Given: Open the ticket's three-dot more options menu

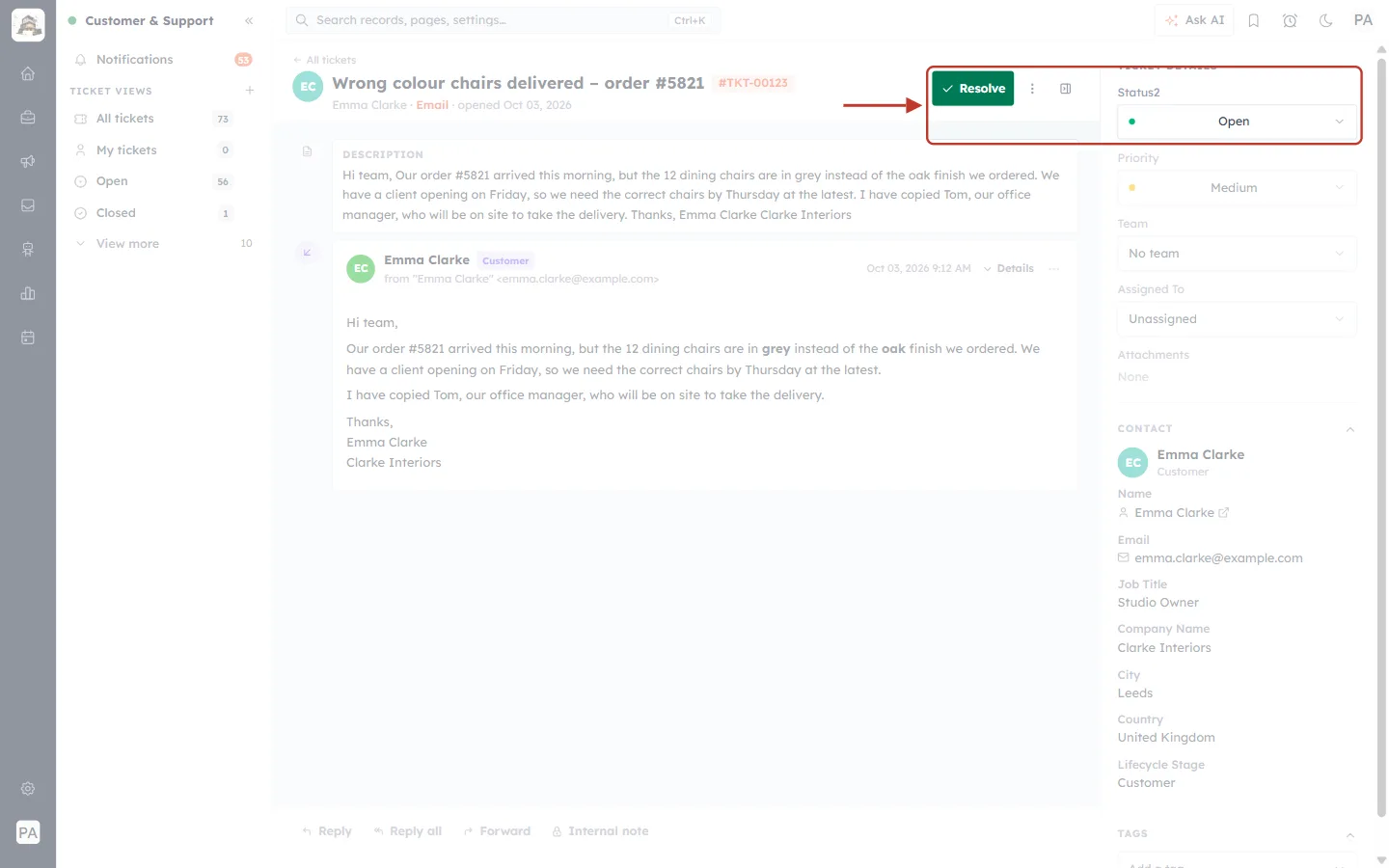Looking at the screenshot, I should [x=1032, y=89].
